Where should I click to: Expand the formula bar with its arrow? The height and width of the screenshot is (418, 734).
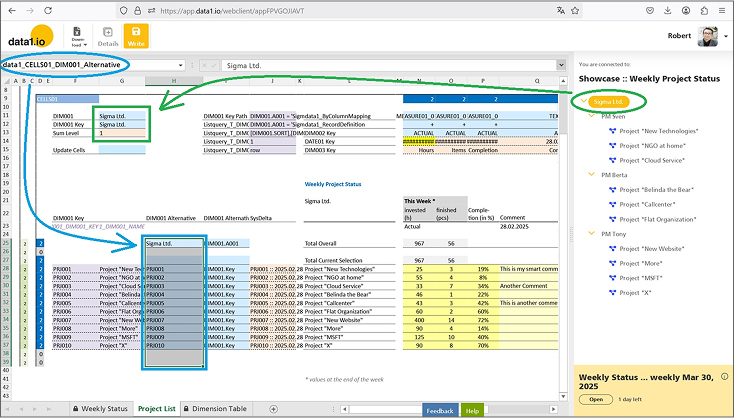pyautogui.click(x=561, y=65)
